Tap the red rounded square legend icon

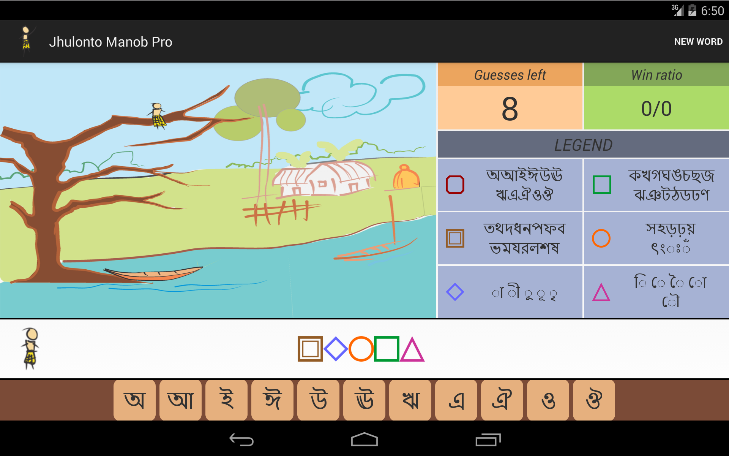(x=455, y=185)
